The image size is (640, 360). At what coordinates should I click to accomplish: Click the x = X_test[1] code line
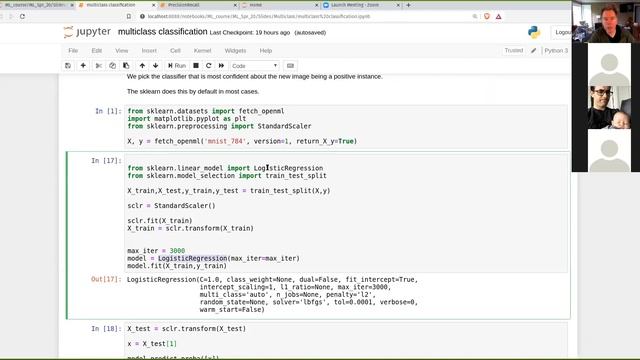click(x=152, y=344)
